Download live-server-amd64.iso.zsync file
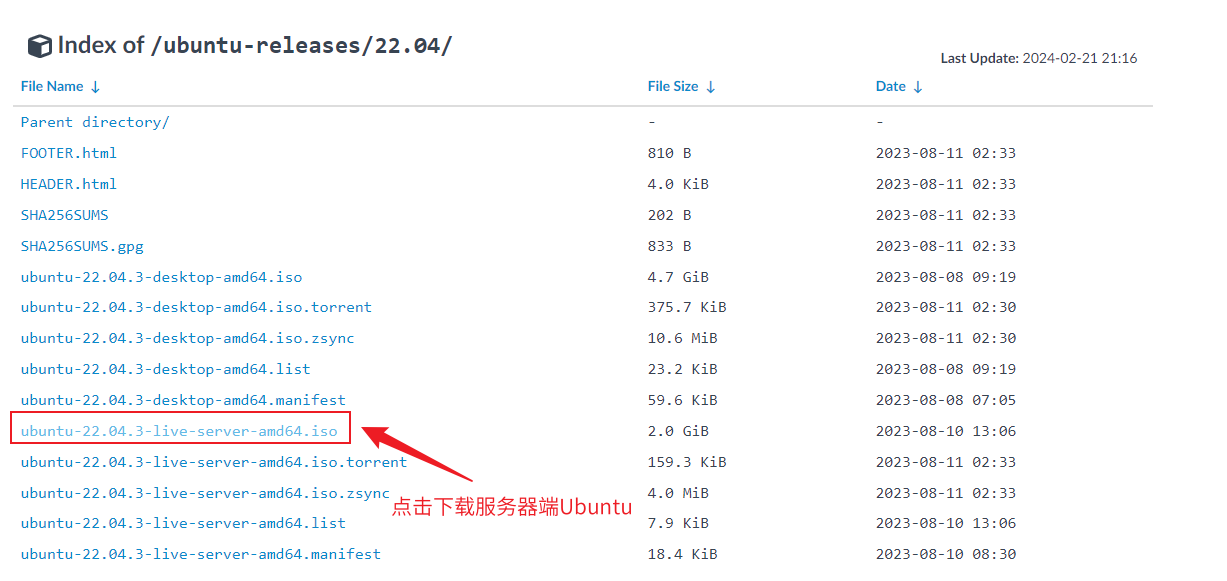Viewport: 1227px width, 581px height. [205, 493]
